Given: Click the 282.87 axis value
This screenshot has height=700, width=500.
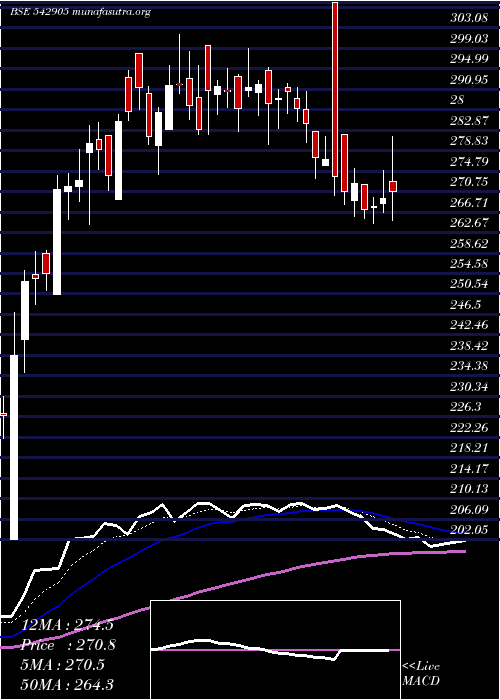Looking at the screenshot, I should tap(469, 121).
